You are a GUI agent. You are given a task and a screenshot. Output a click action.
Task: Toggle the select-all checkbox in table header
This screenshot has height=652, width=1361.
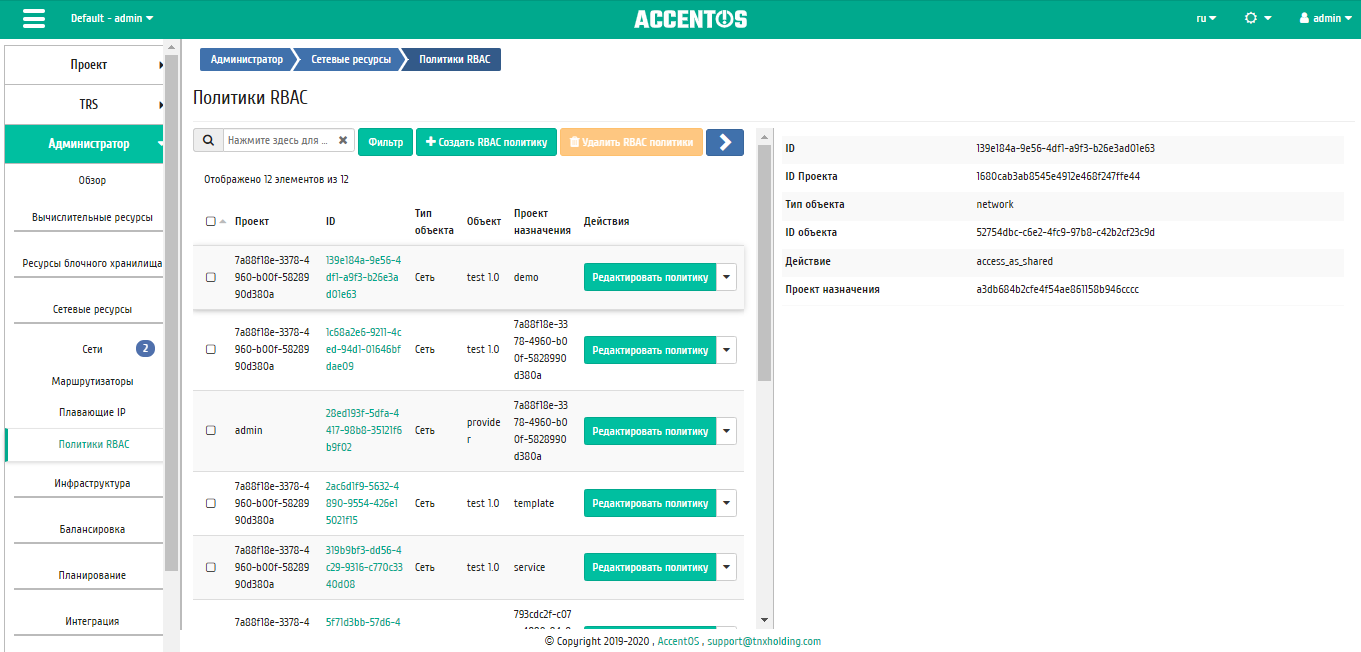click(210, 221)
